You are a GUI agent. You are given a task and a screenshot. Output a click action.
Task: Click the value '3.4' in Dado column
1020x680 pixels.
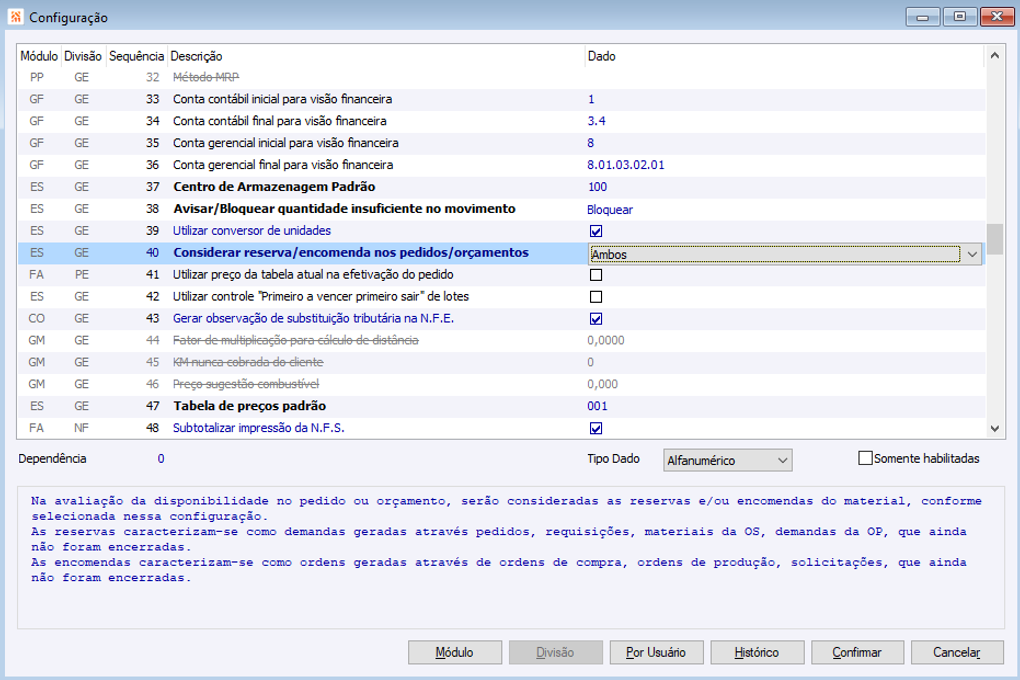click(597, 121)
